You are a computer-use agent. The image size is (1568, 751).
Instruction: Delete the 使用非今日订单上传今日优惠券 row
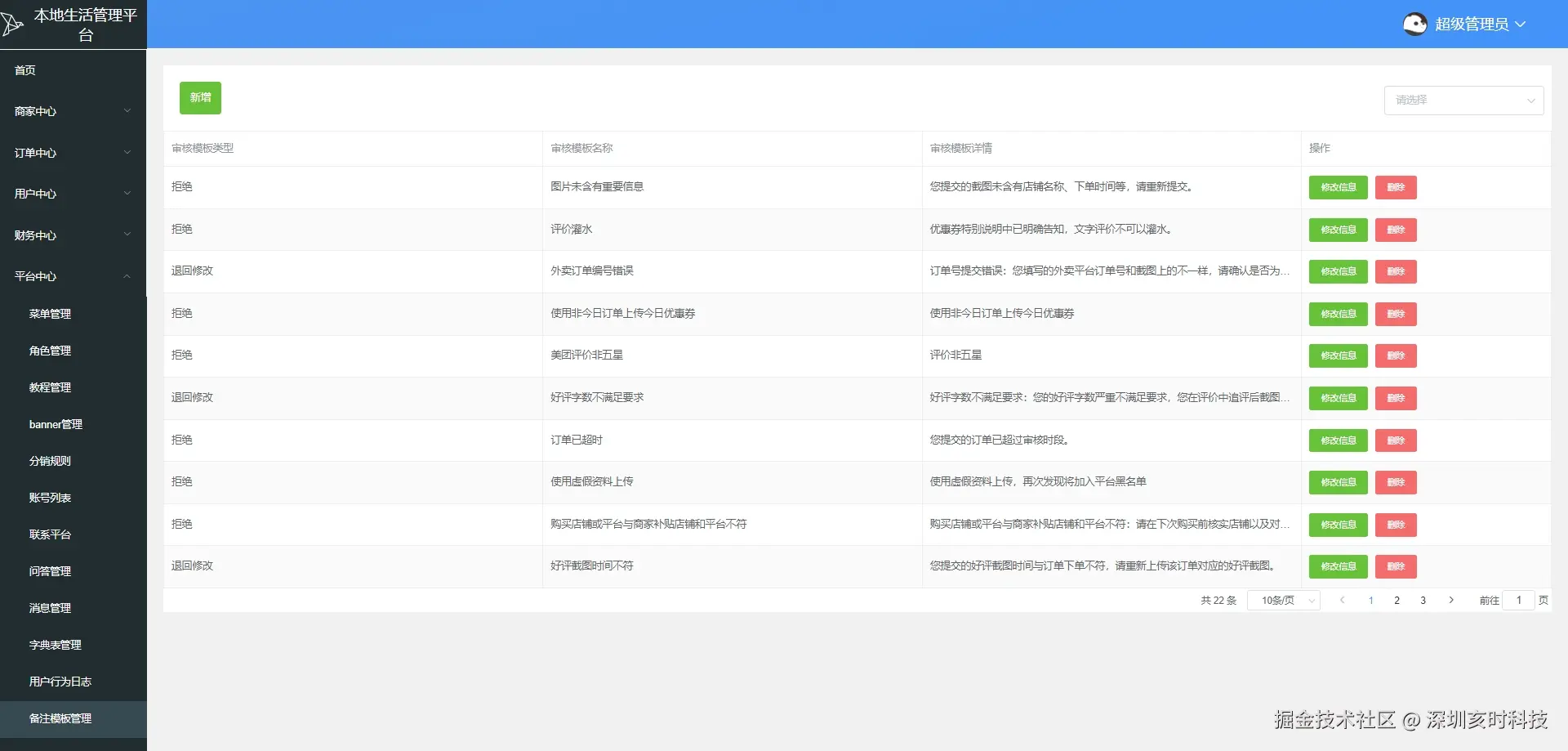coord(1396,314)
